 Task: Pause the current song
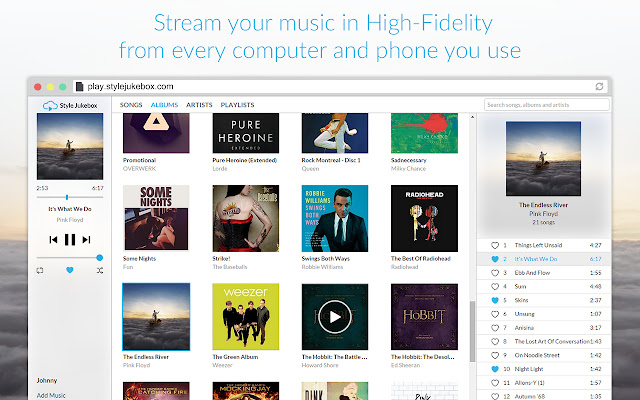70,240
